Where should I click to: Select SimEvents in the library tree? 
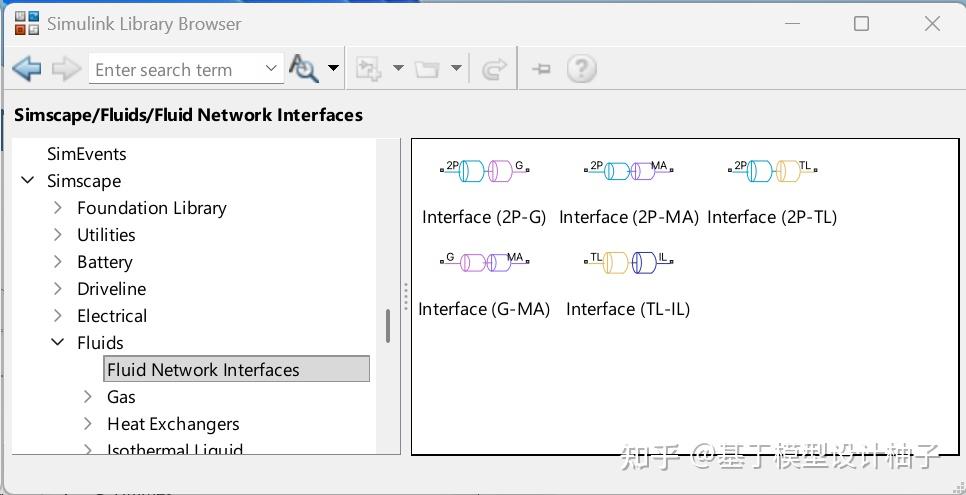[87, 153]
